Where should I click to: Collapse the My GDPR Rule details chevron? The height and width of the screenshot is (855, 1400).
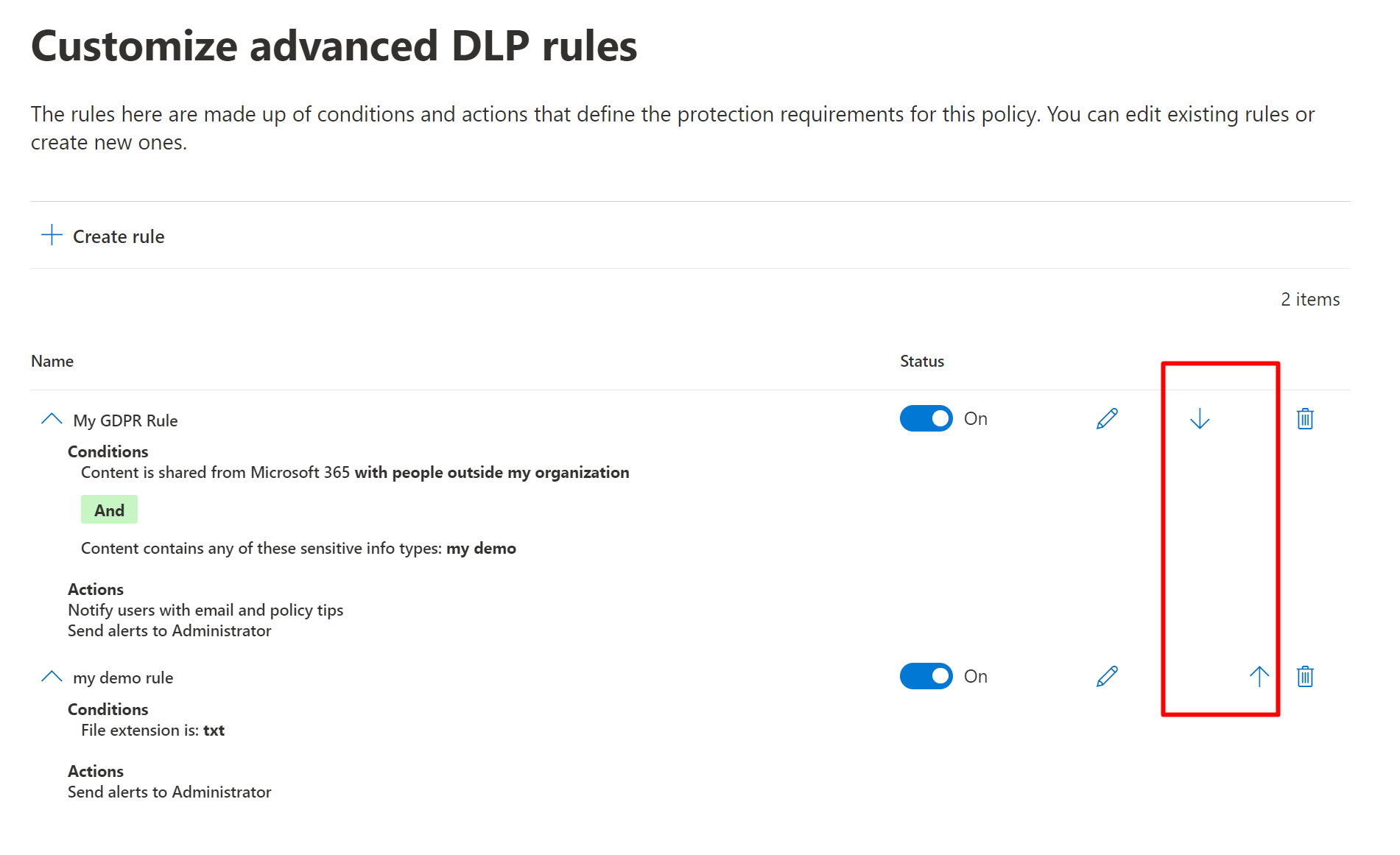pyautogui.click(x=52, y=419)
